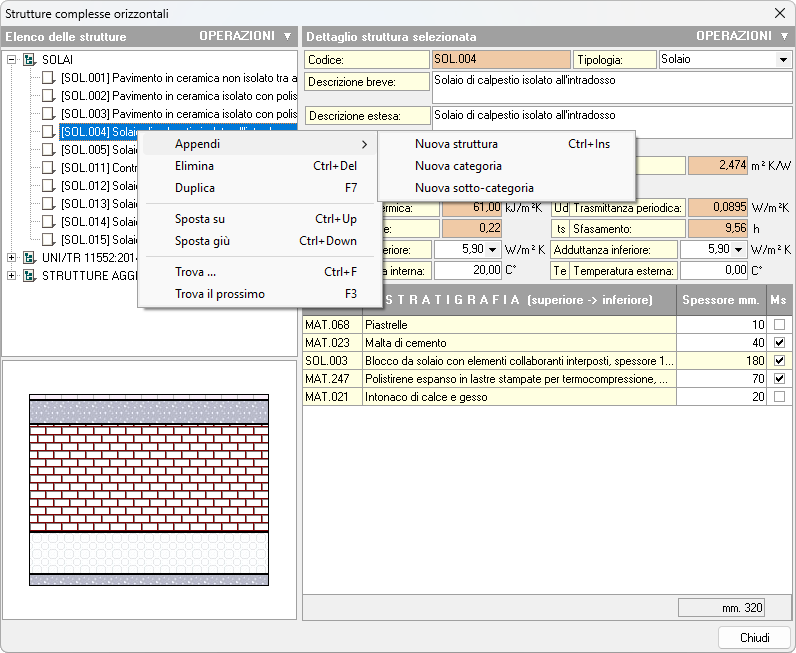This screenshot has height=653, width=796.
Task: Select Duplica in the context menu
Action: pos(195,188)
